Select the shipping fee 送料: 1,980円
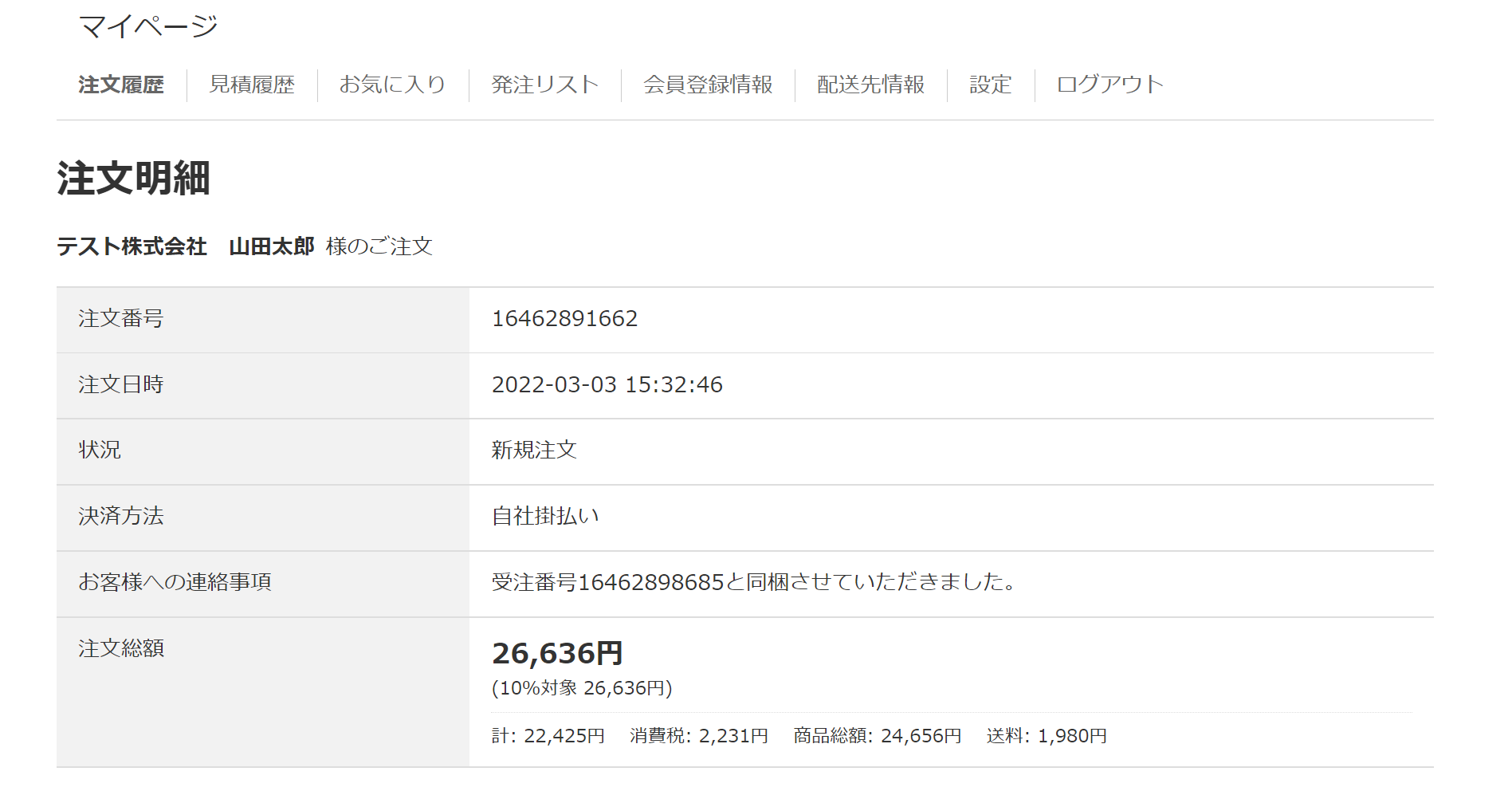Screen dimensions: 1512x795 click(x=1047, y=736)
